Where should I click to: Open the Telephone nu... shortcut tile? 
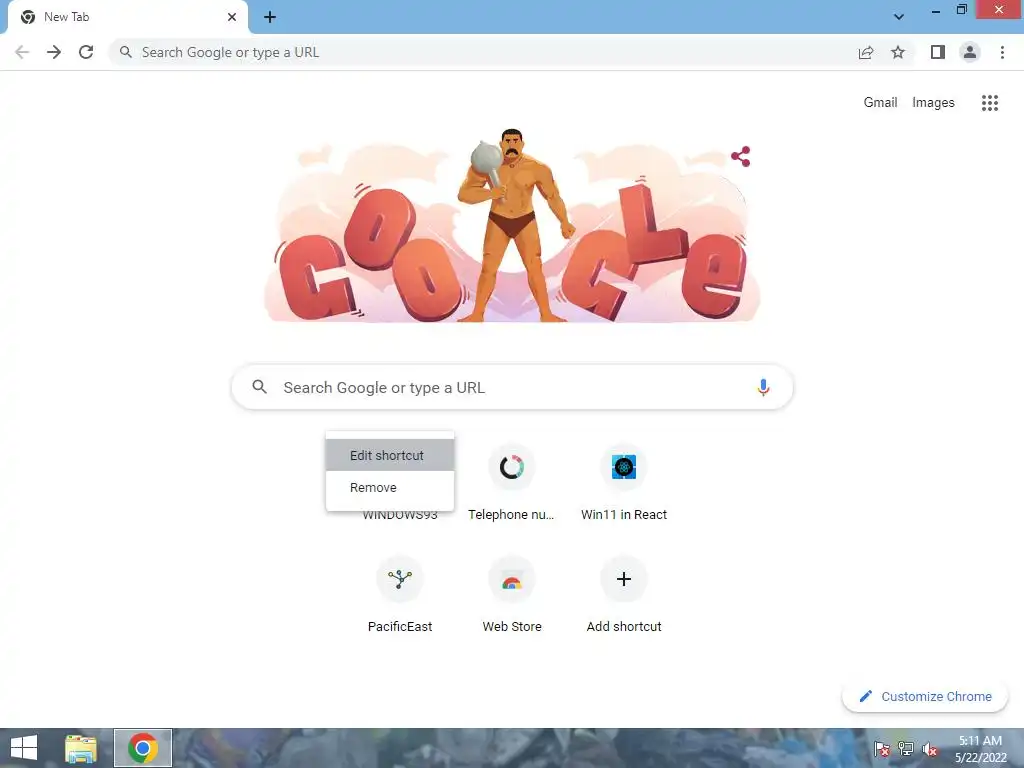[x=511, y=482]
